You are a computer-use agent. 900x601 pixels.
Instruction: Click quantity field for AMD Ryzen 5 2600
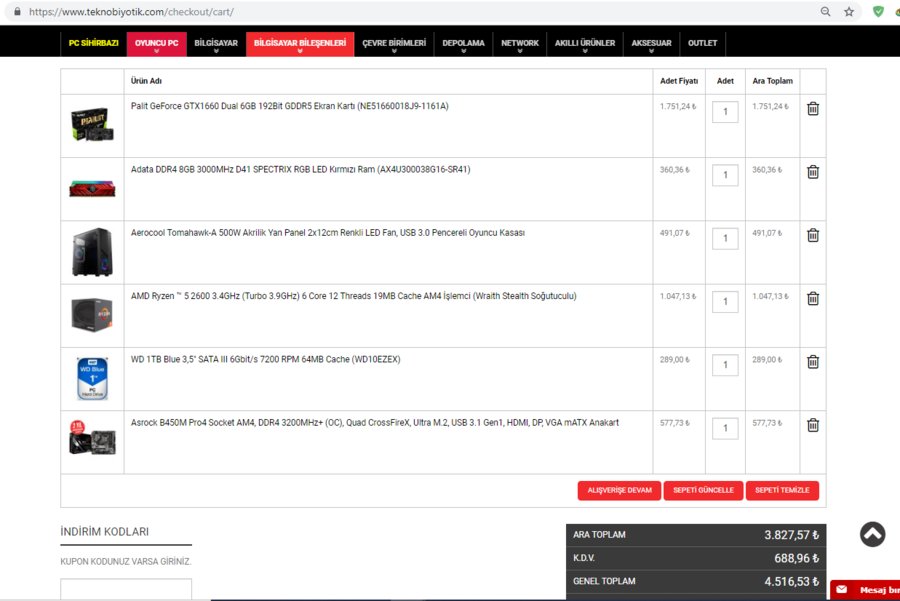pos(725,301)
